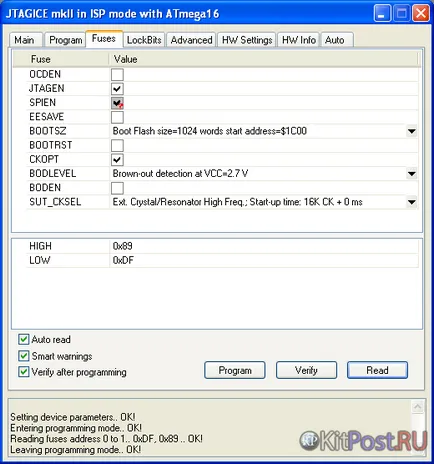Toggle the SPIEN fuse checkbox
Image resolution: width=434 pixels, height=464 pixels.
pos(117,103)
